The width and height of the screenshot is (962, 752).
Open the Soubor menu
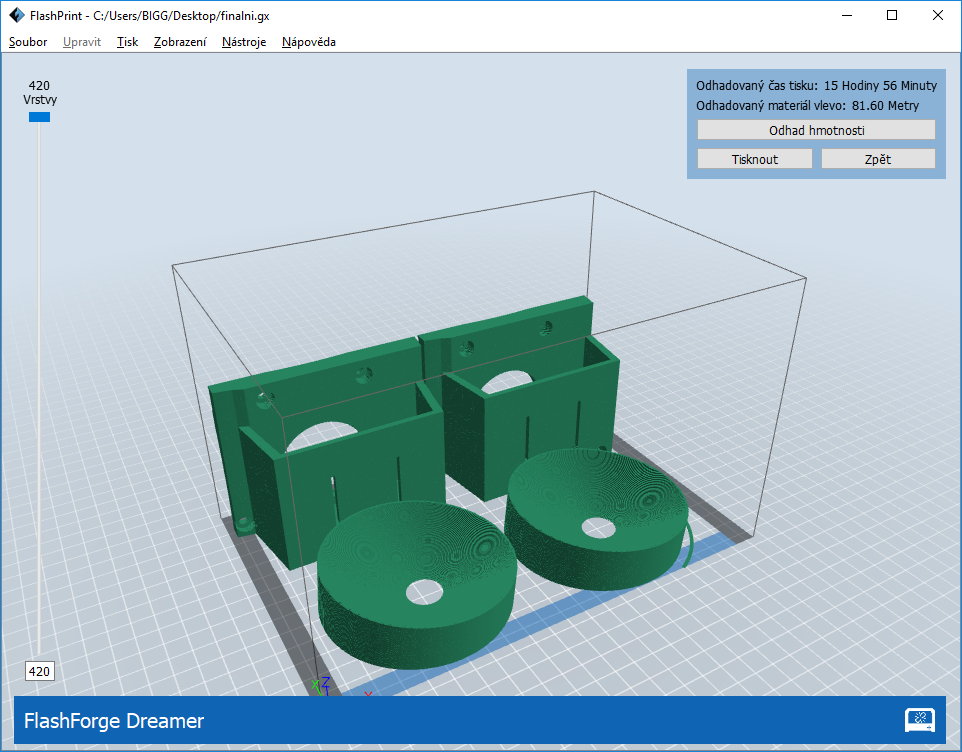[28, 42]
